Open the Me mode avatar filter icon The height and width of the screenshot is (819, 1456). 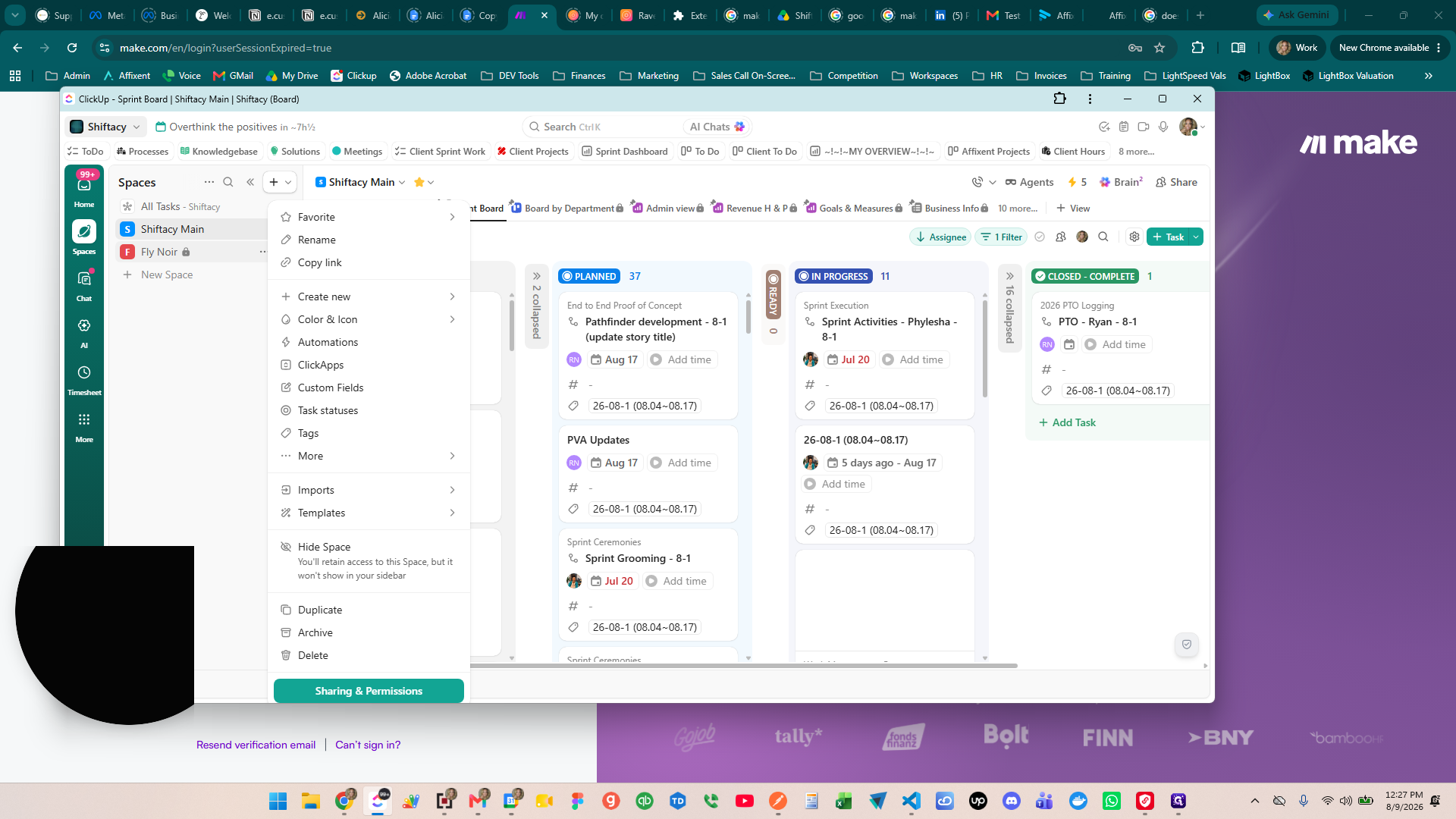tap(1082, 237)
